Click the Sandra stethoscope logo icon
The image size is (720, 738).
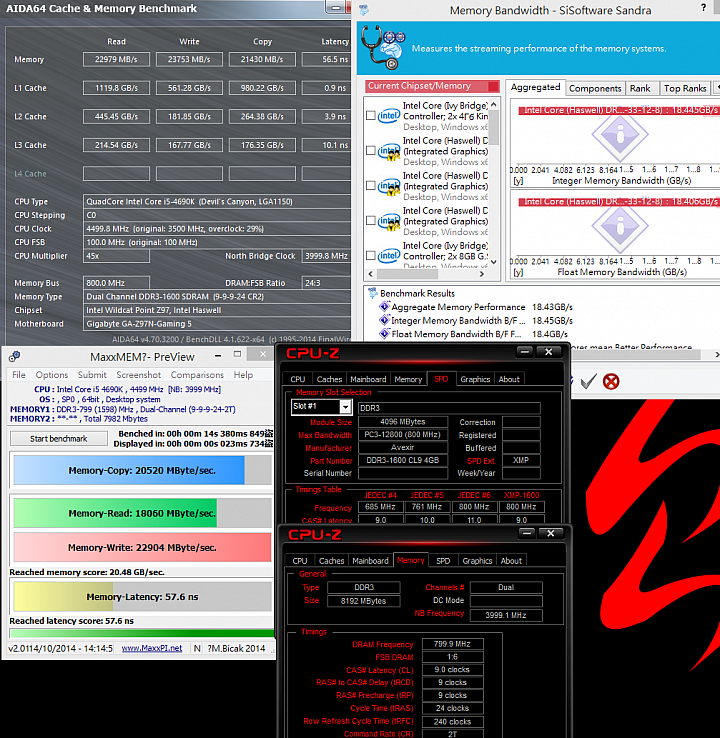click(x=384, y=48)
